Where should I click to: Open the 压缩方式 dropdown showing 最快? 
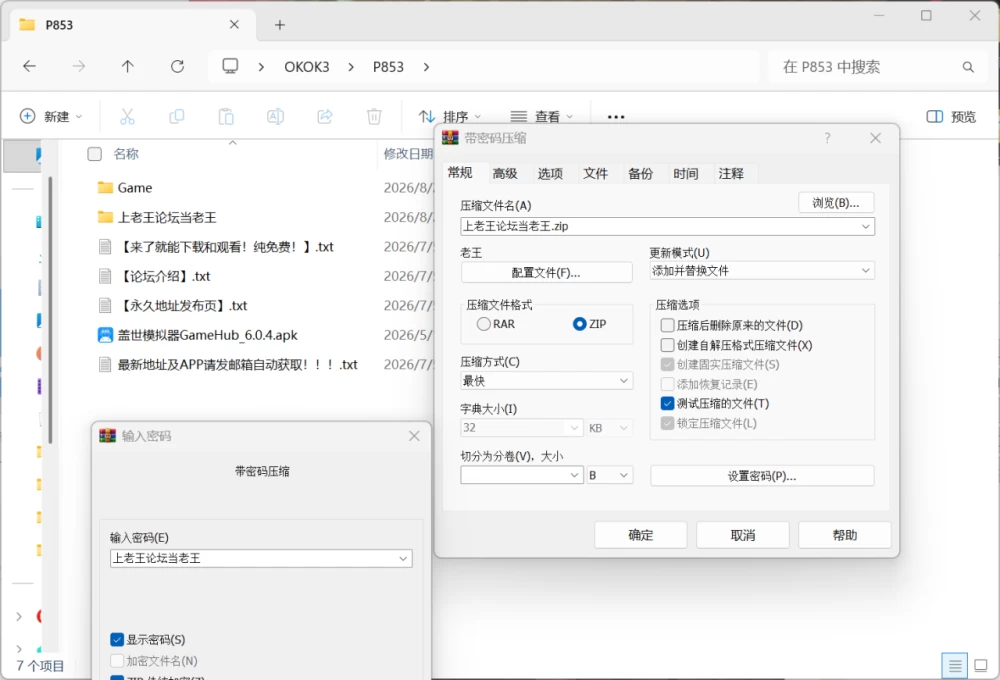624,381
